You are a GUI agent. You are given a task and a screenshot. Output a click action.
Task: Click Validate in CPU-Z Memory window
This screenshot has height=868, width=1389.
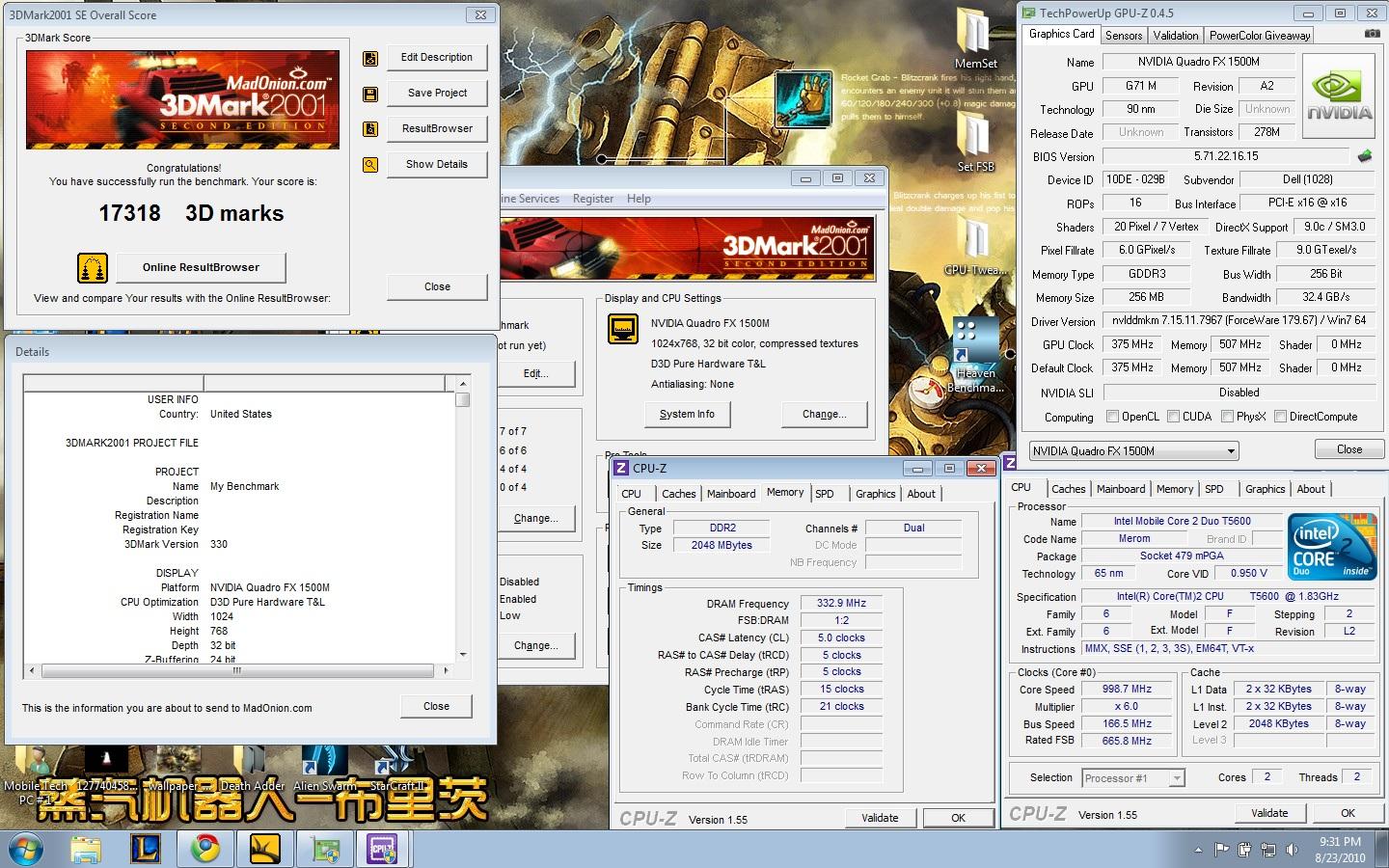click(880, 818)
